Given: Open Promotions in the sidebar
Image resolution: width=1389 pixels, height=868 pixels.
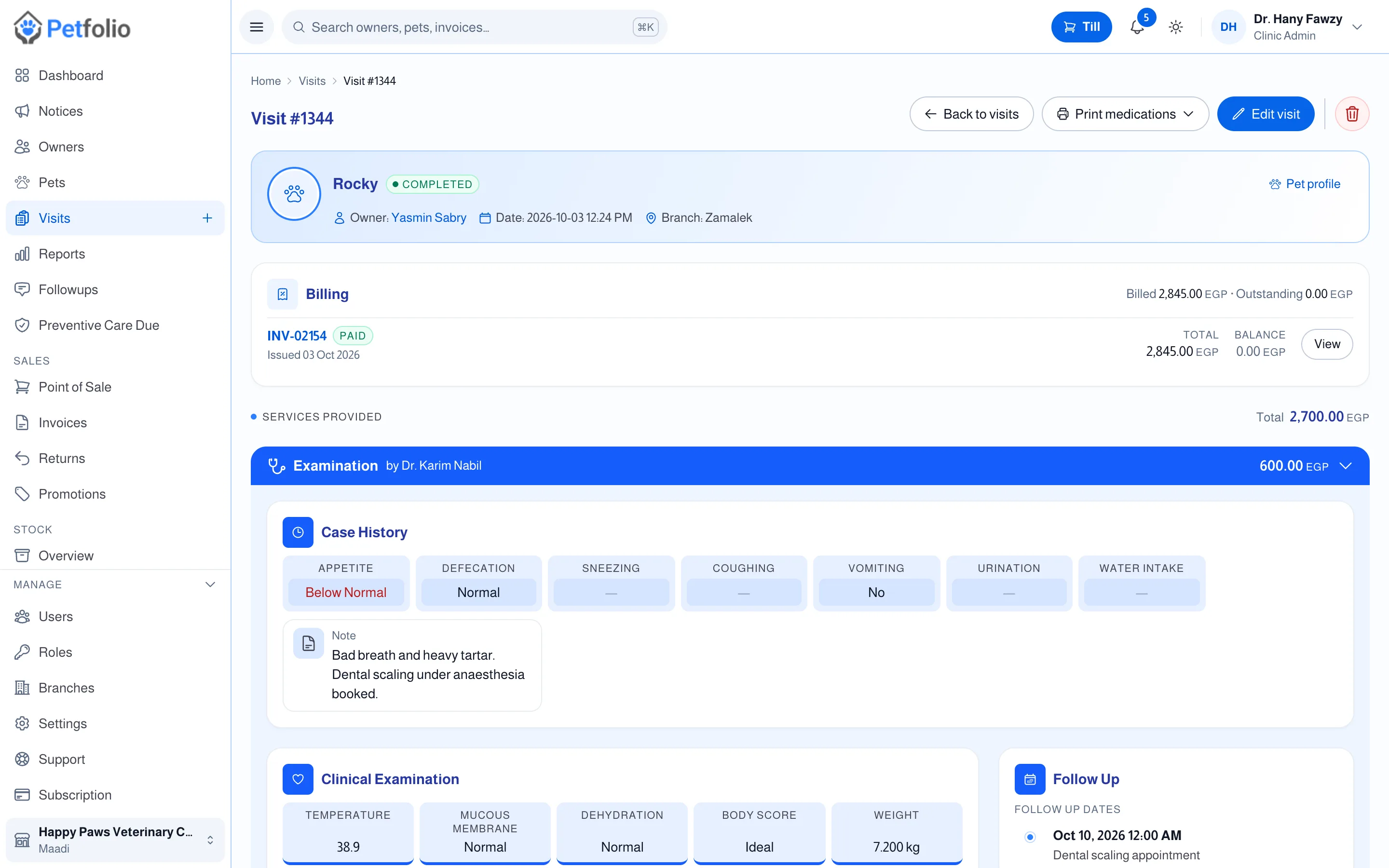Looking at the screenshot, I should (115, 494).
